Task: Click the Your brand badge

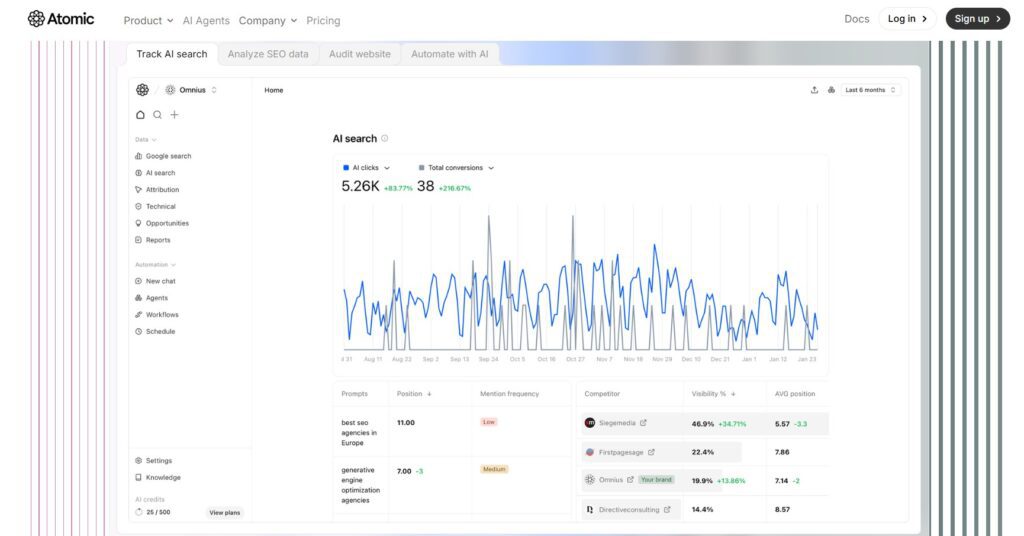Action: (x=656, y=480)
